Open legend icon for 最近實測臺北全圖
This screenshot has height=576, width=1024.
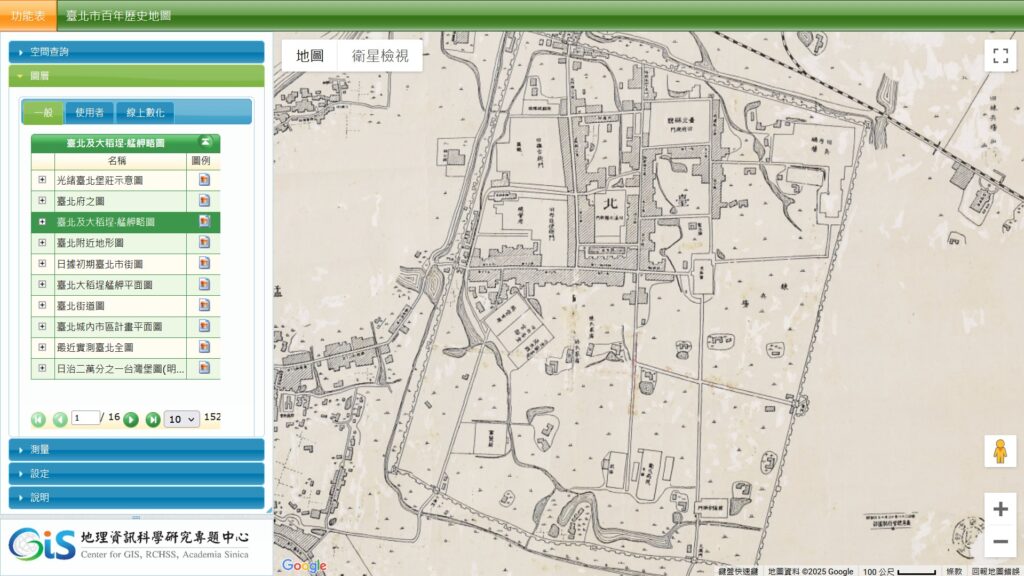204,347
